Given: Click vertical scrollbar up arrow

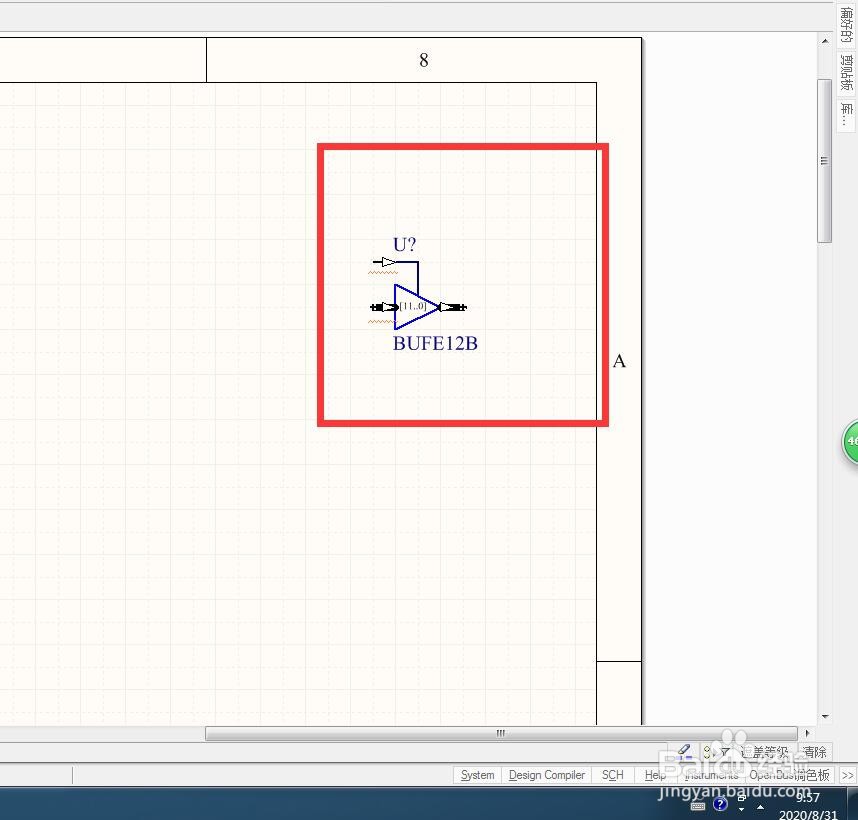Looking at the screenshot, I should tap(825, 40).
